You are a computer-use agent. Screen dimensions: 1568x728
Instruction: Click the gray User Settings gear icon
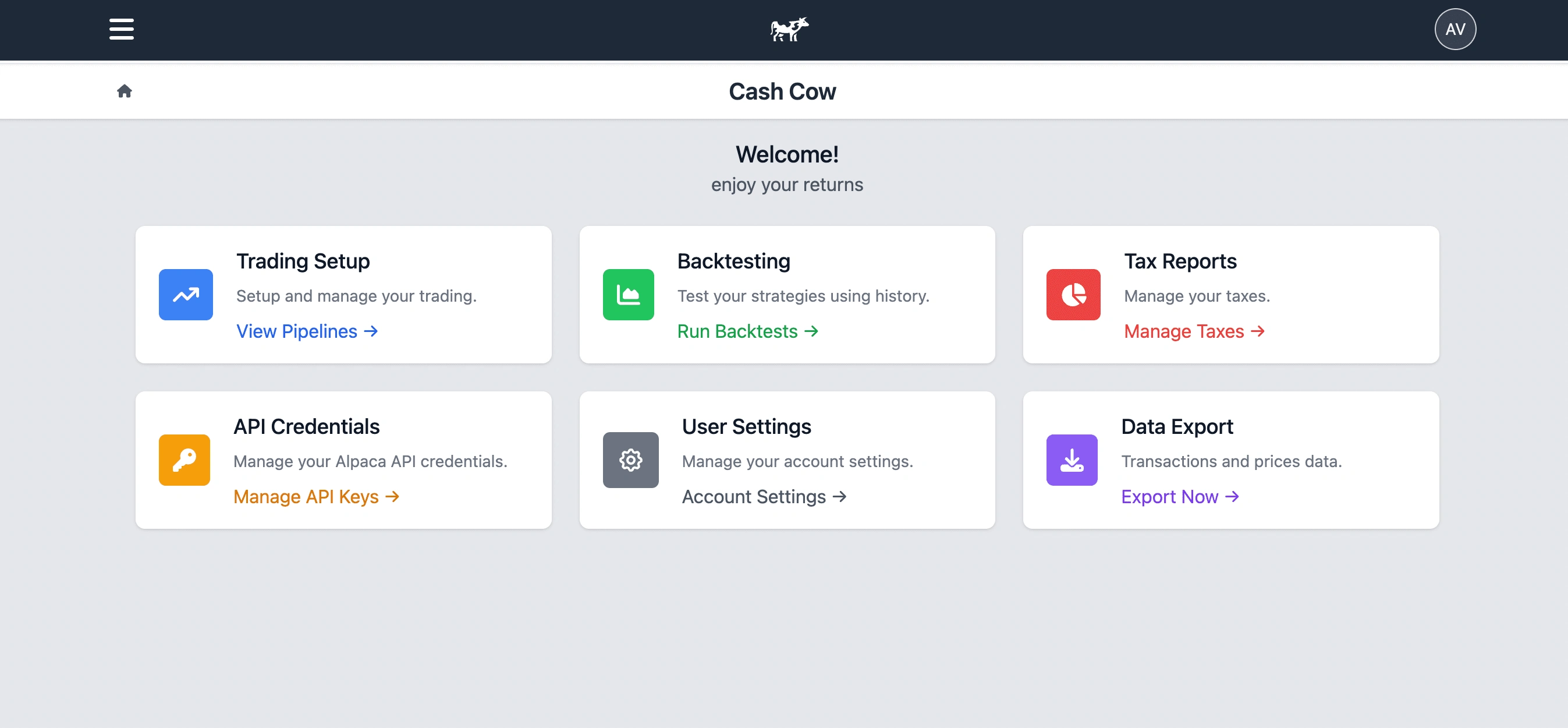tap(630, 460)
